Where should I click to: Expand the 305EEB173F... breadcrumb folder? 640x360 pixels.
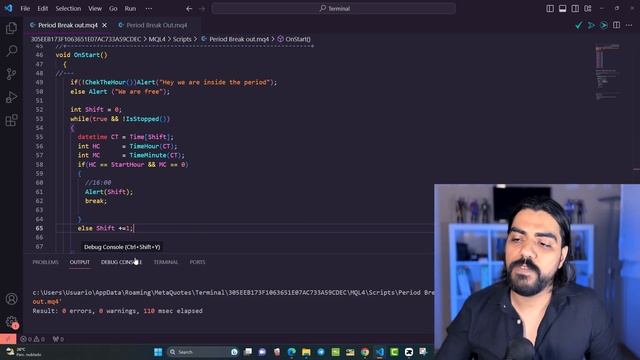86,39
